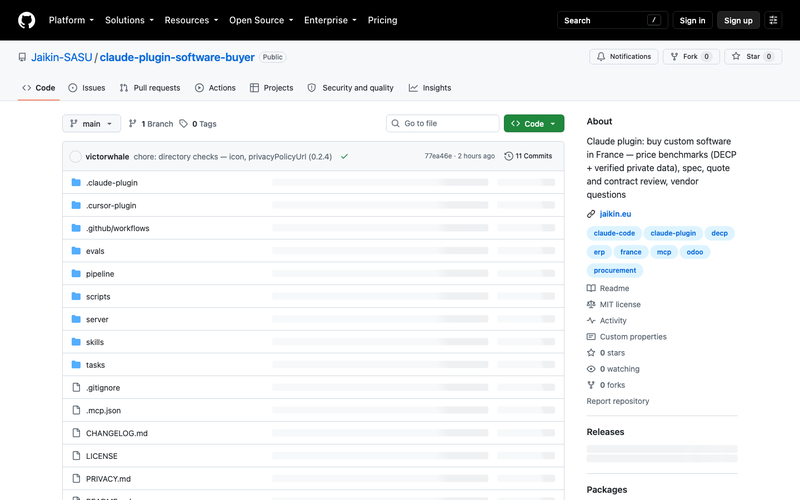This screenshot has height=500, width=800.
Task: Open the claude-plugin-software-buyer repository link
Action: (177, 57)
